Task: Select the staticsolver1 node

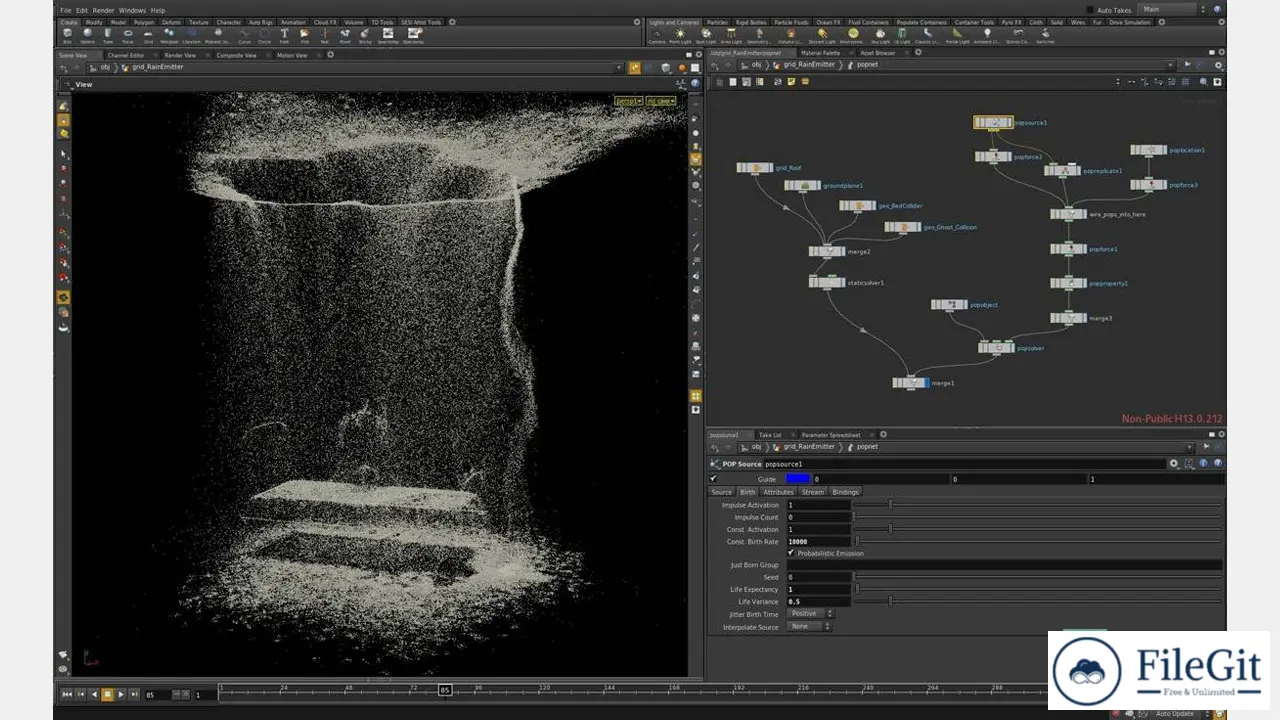Action: 827,282
